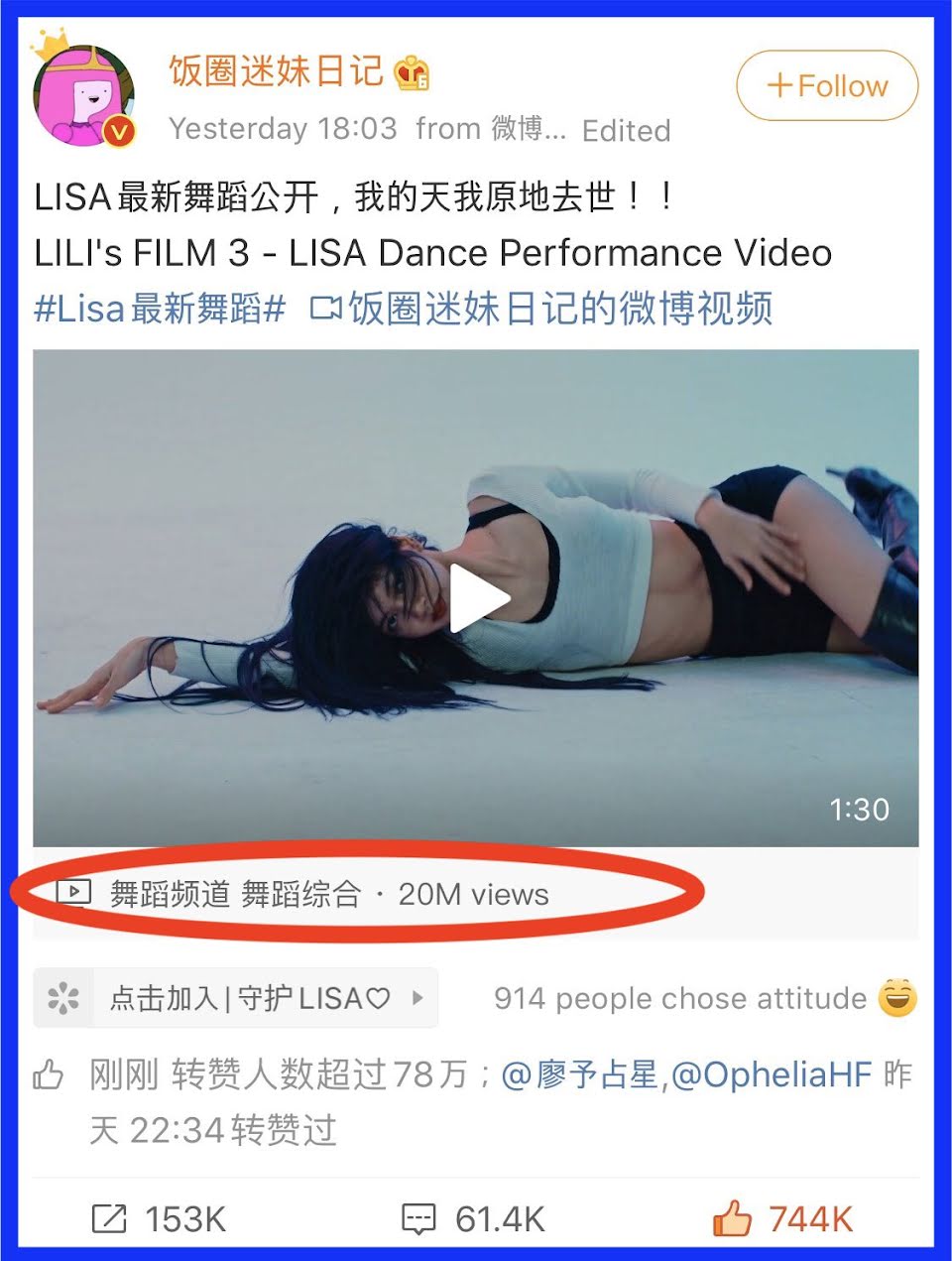Click the small video channel icon below the video

pyautogui.click(x=73, y=893)
